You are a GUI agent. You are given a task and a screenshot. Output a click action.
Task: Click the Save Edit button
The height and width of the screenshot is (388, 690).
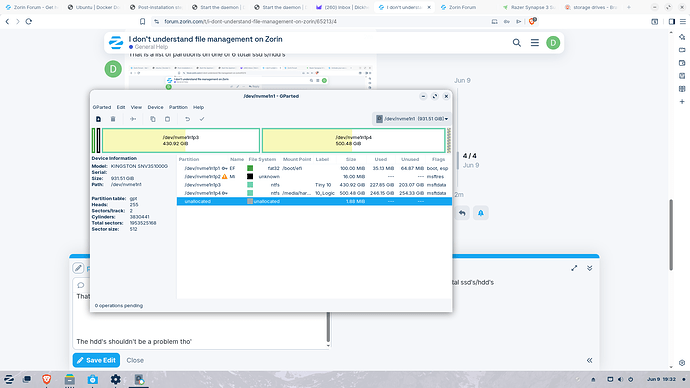click(96, 360)
